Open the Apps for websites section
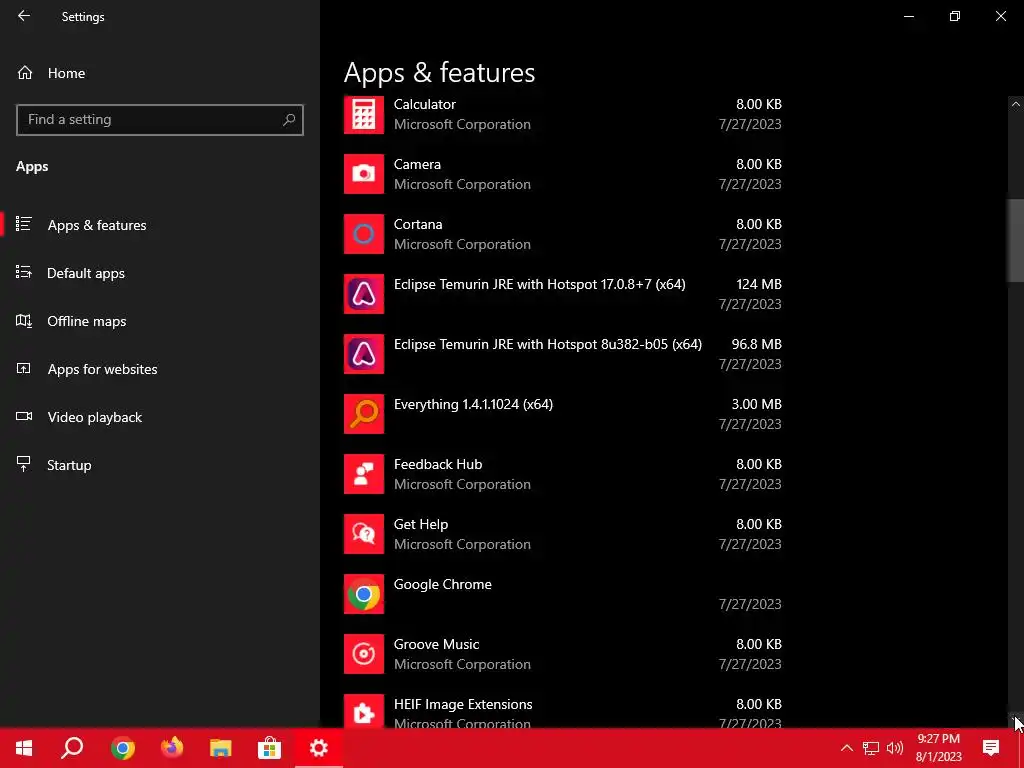Image resolution: width=1024 pixels, height=768 pixels. (x=160, y=369)
